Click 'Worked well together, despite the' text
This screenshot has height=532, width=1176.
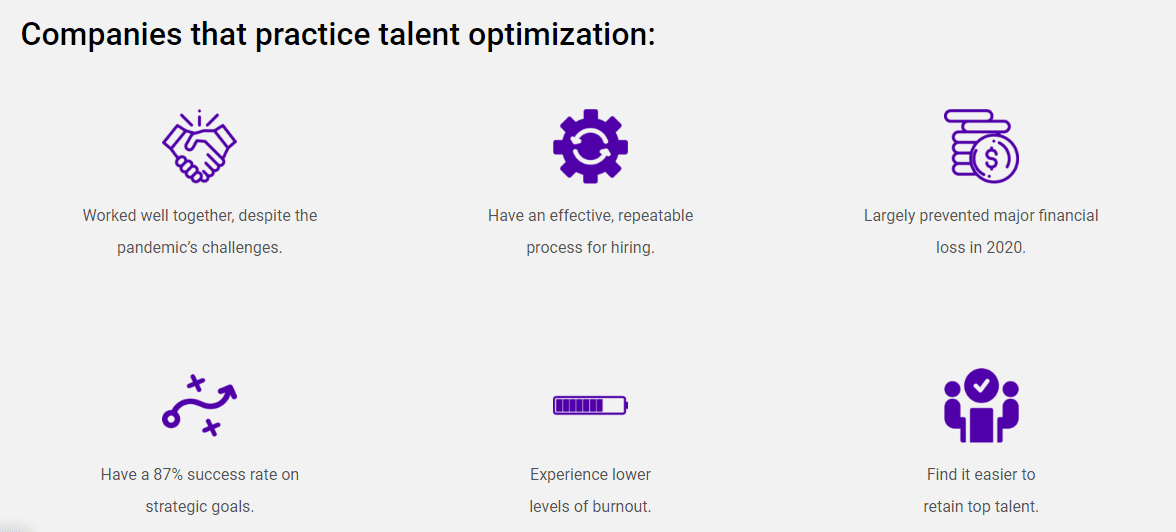point(200,216)
